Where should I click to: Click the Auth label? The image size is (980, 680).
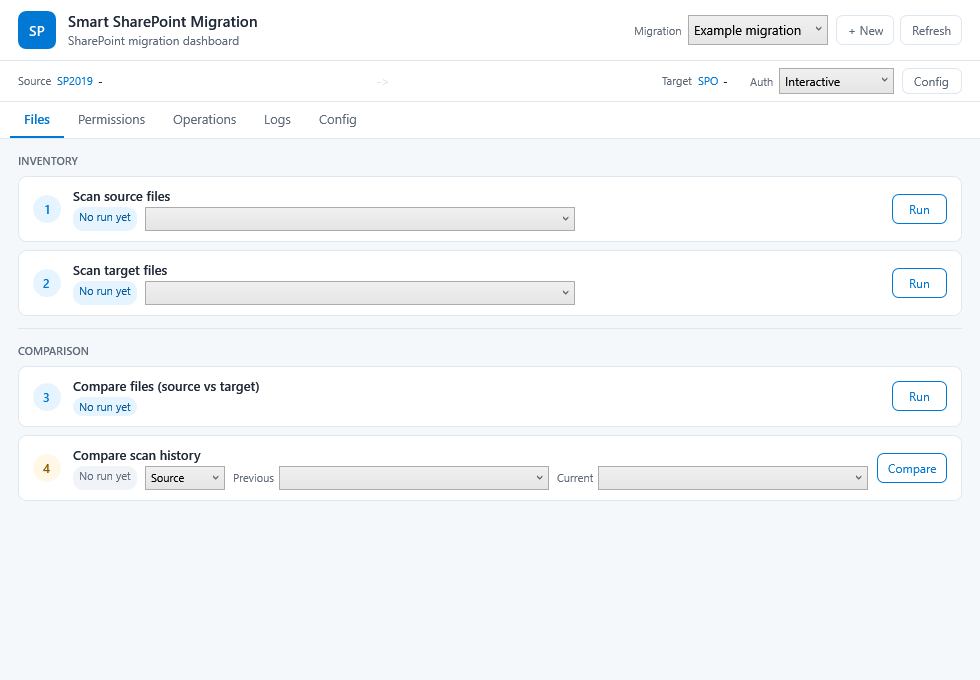click(761, 82)
